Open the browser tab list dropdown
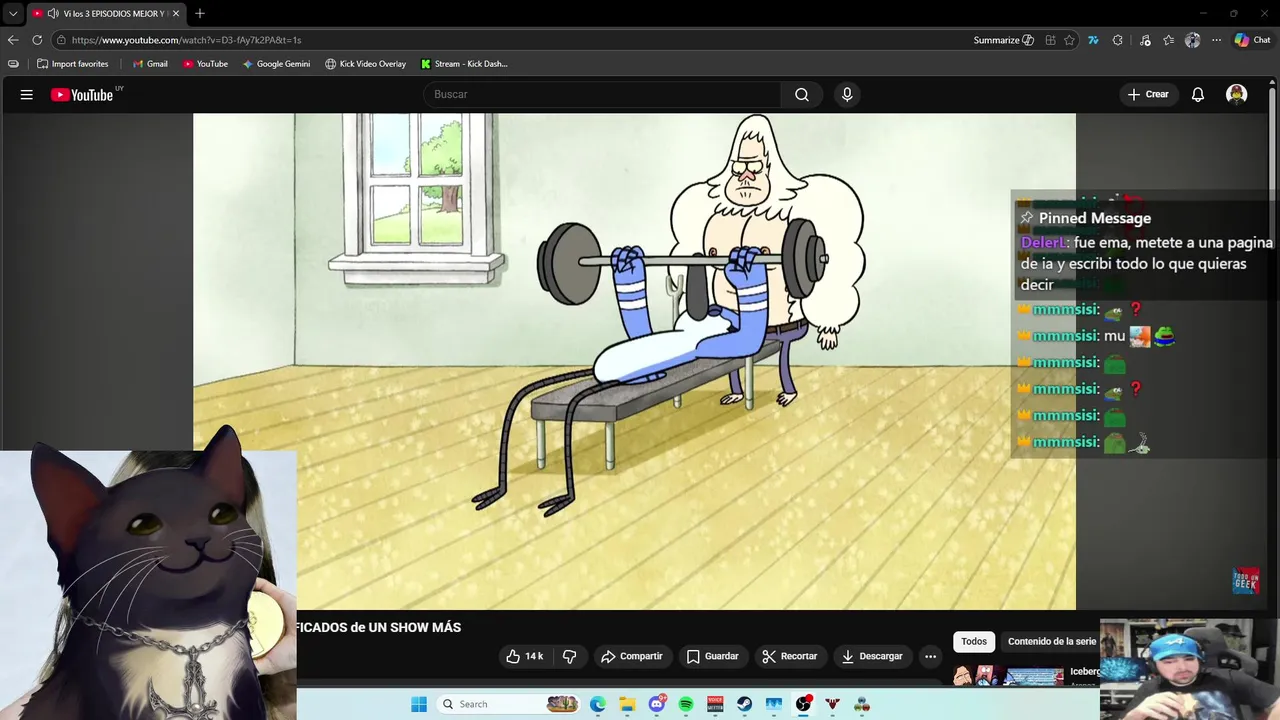Image resolution: width=1280 pixels, height=720 pixels. [13, 13]
